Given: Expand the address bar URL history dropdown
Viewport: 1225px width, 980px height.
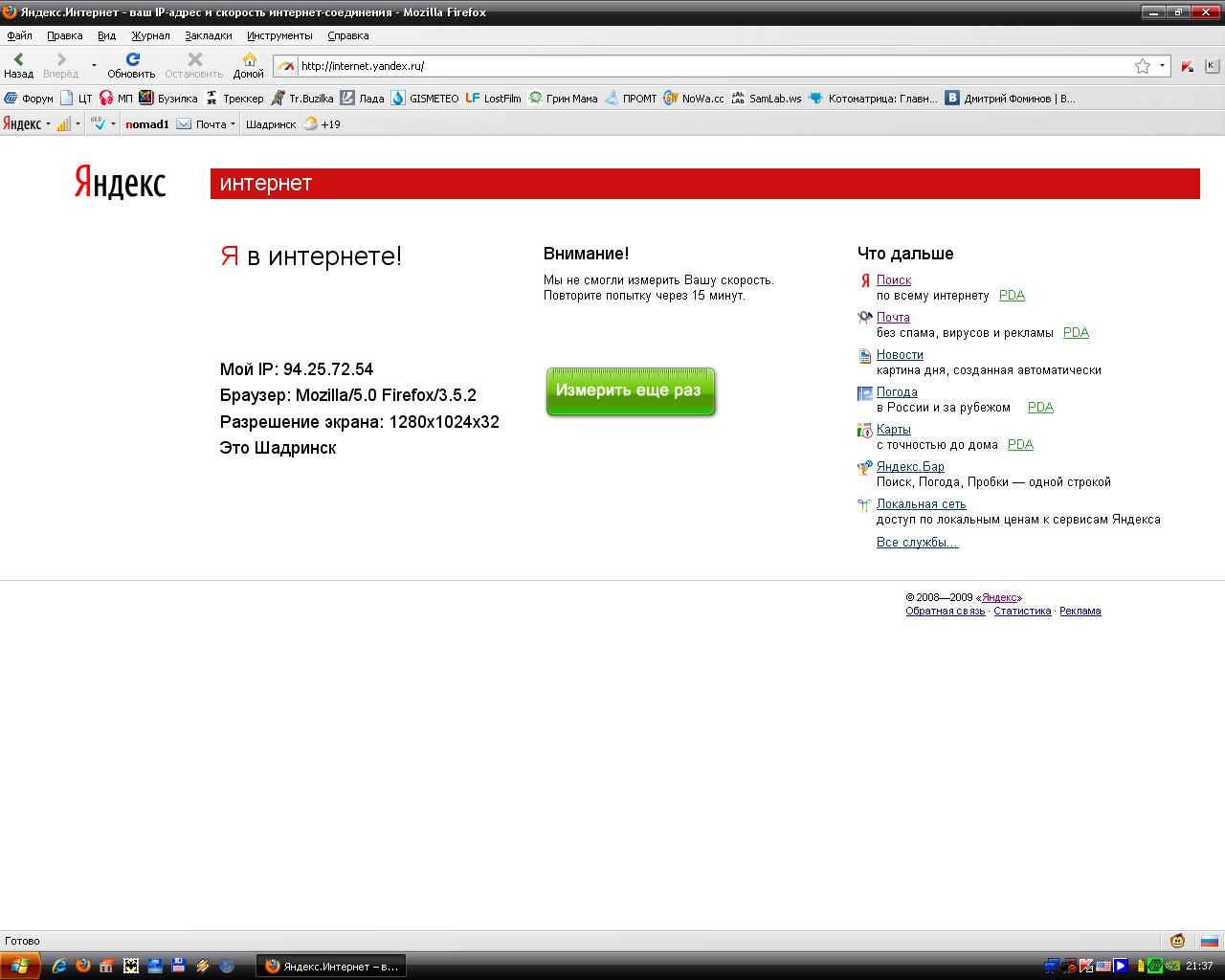Looking at the screenshot, I should (x=1162, y=66).
